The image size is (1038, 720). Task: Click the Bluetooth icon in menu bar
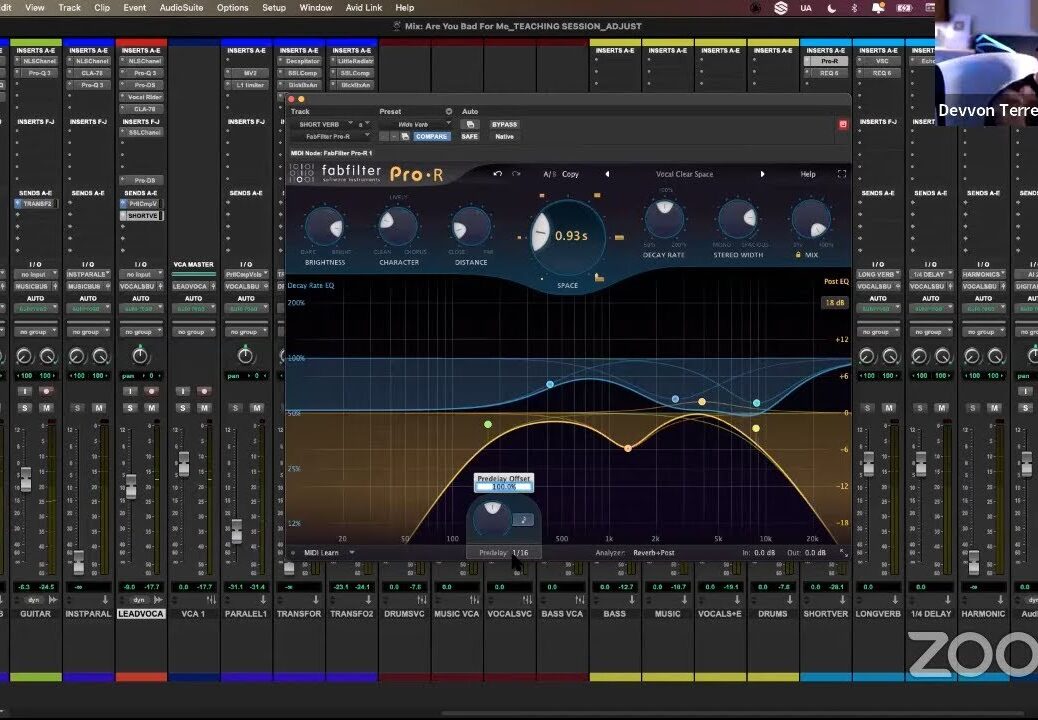(x=854, y=8)
